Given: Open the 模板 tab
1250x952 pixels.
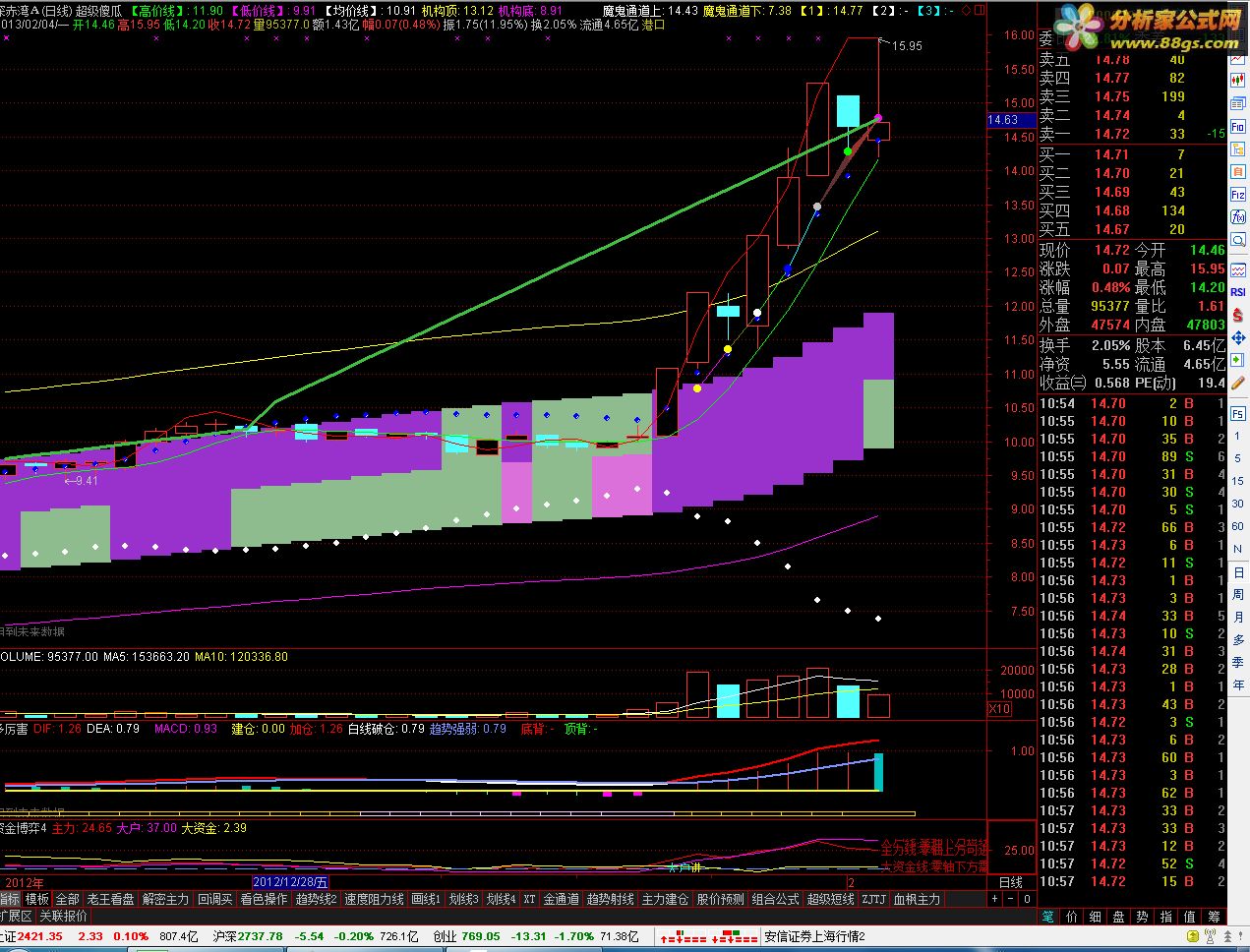Looking at the screenshot, I should click(37, 899).
